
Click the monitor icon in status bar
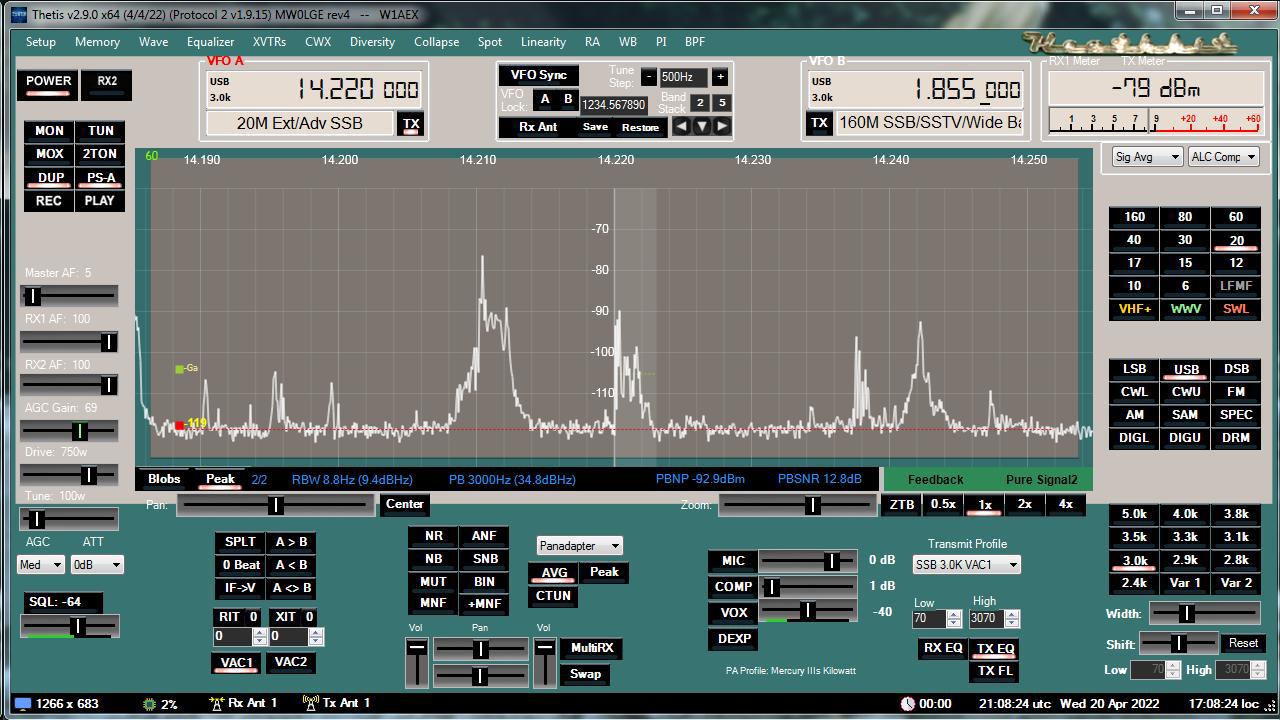point(22,704)
